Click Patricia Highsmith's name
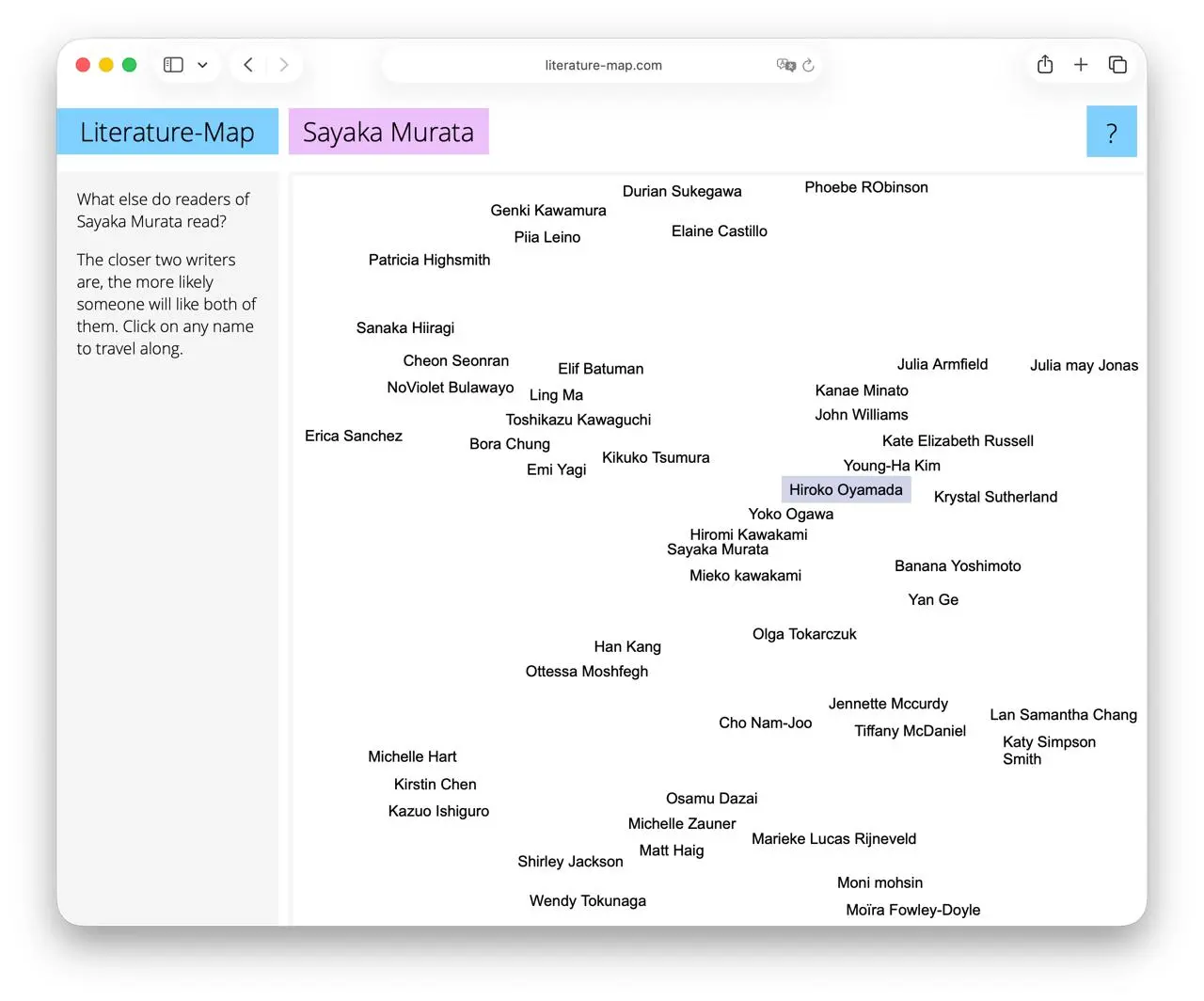 pyautogui.click(x=429, y=260)
